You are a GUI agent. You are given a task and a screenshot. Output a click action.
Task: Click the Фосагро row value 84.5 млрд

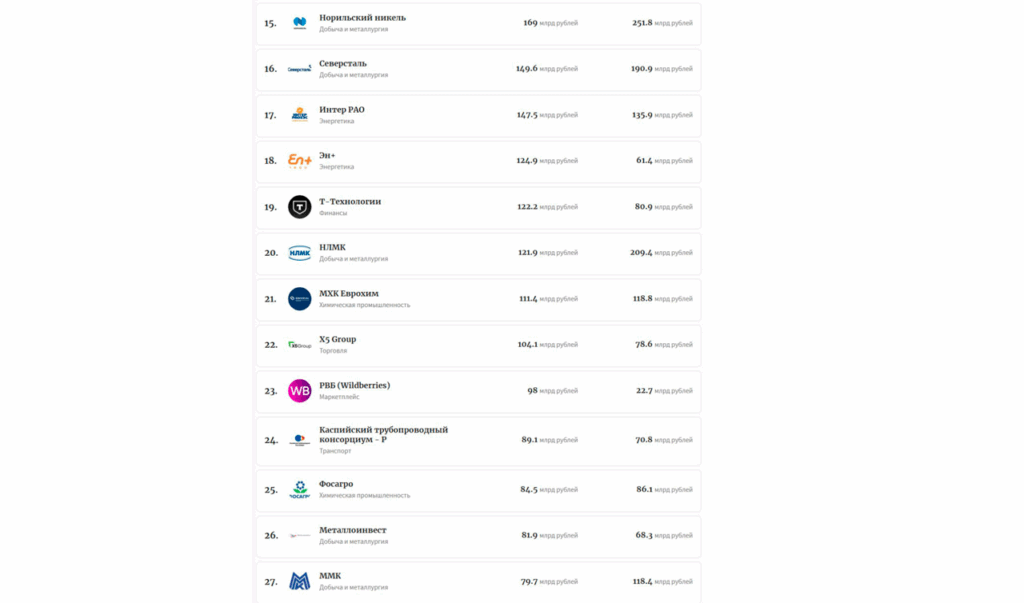tap(549, 489)
